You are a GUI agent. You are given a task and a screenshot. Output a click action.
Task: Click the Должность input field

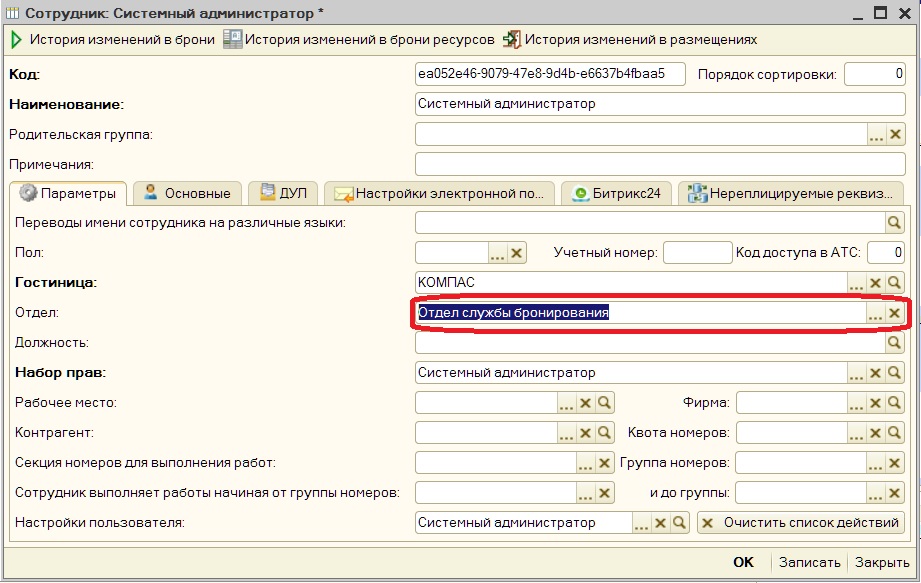(650, 343)
